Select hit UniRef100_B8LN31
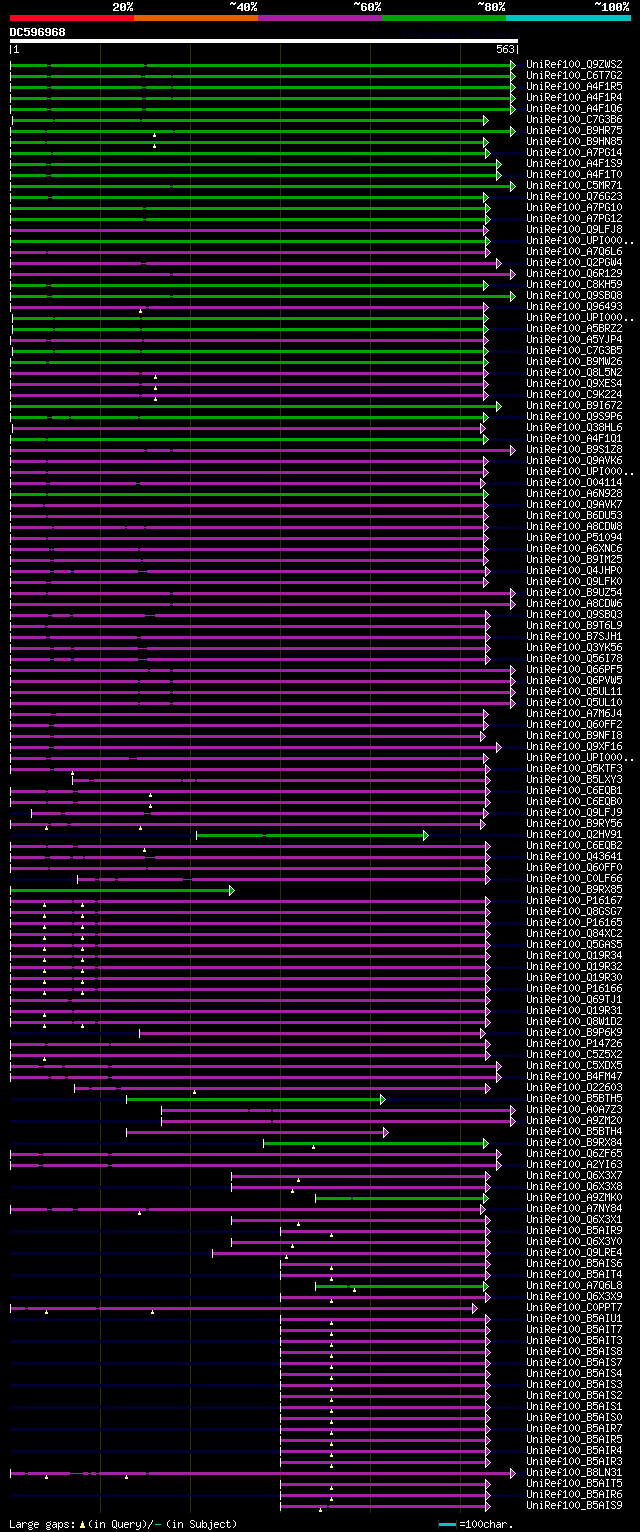The width and height of the screenshot is (640, 1532). tap(574, 1472)
